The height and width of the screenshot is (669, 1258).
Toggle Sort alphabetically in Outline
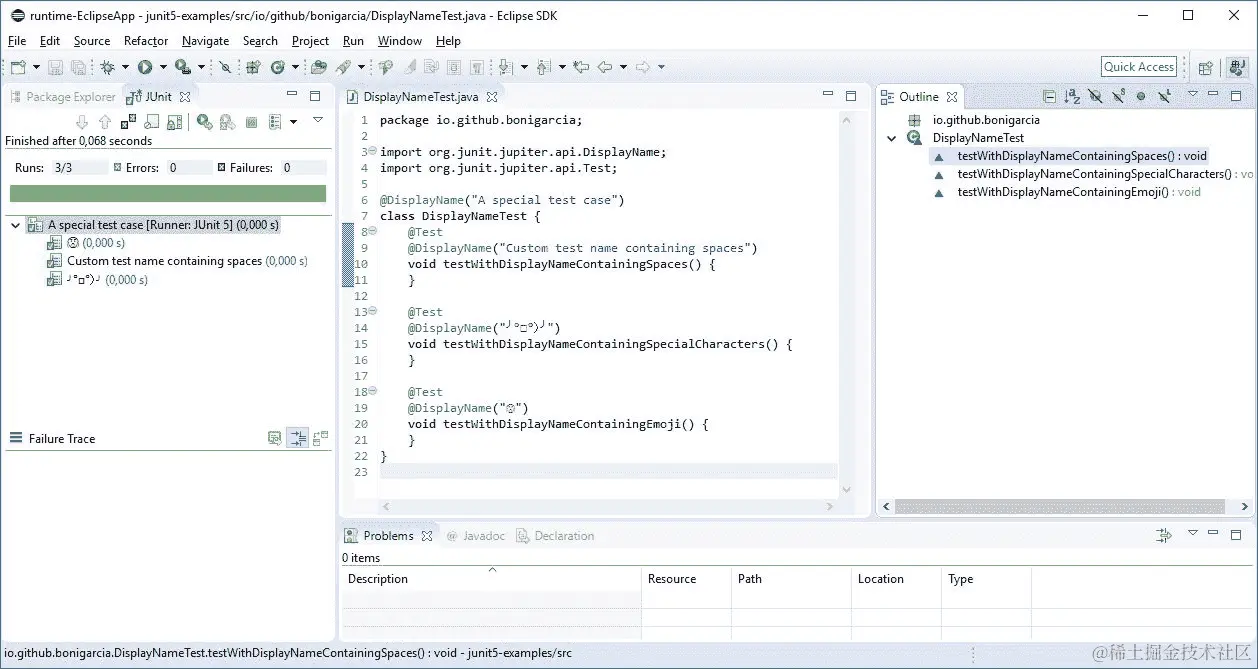click(1072, 97)
